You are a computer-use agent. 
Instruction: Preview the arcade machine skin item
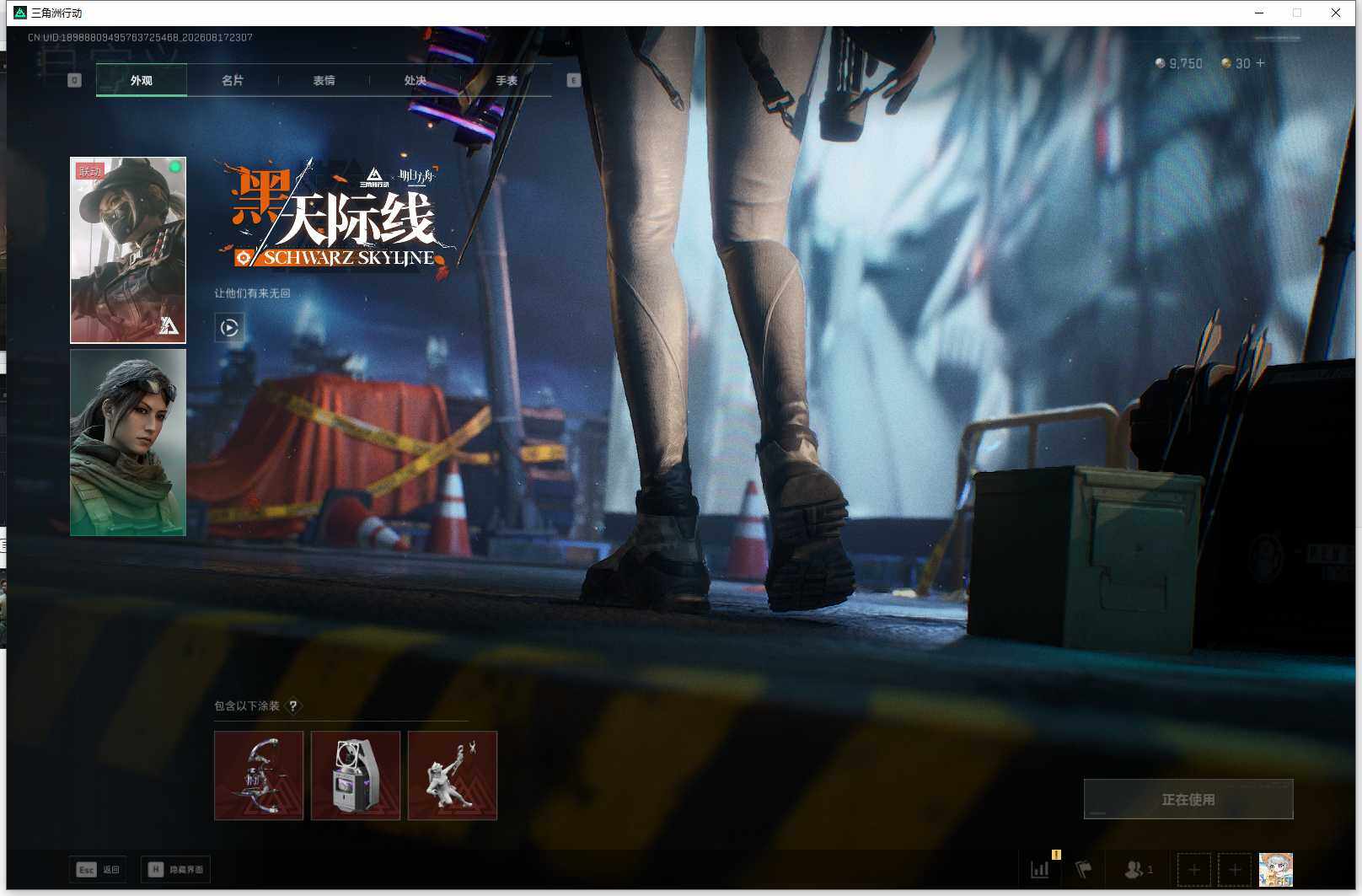pos(356,775)
